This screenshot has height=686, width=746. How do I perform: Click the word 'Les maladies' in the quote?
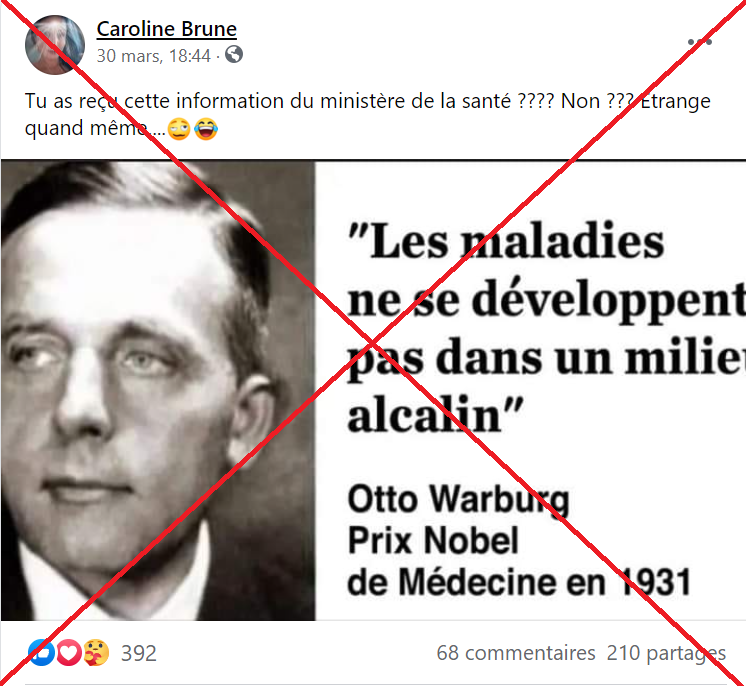pos(506,242)
